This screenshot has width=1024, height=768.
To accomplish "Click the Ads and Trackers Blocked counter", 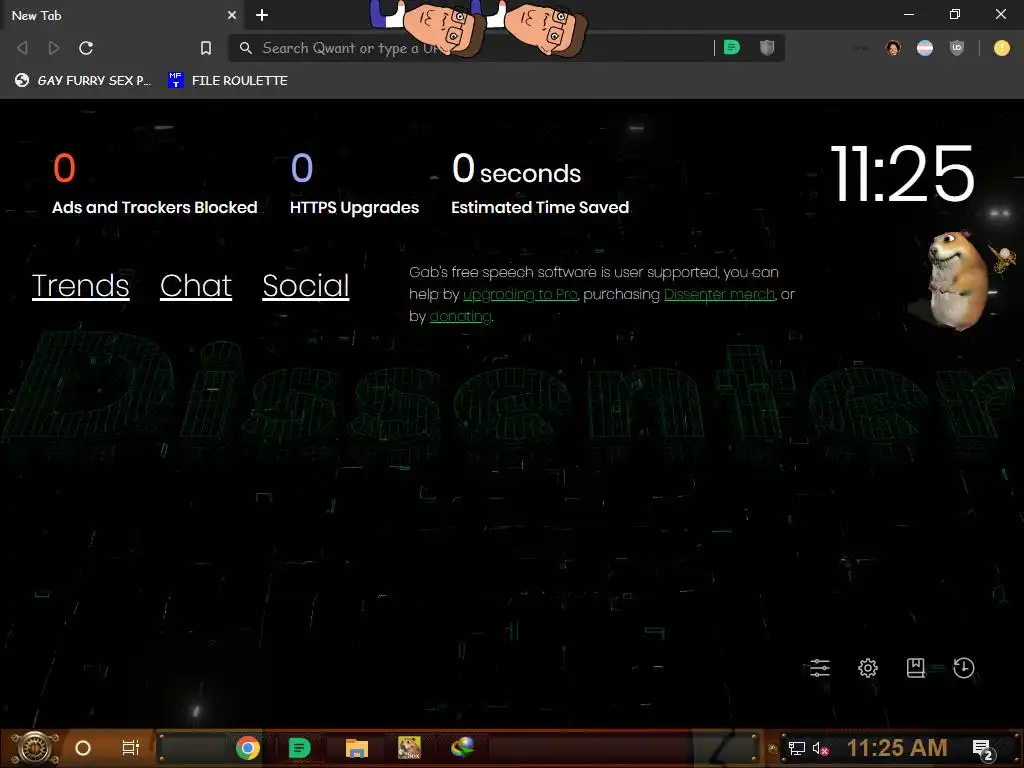I will [x=155, y=184].
